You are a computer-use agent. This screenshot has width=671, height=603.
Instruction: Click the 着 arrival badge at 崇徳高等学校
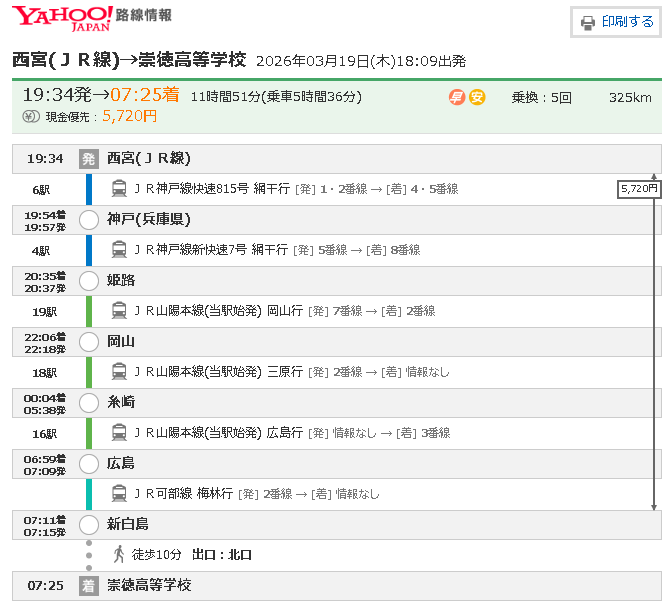point(89,585)
